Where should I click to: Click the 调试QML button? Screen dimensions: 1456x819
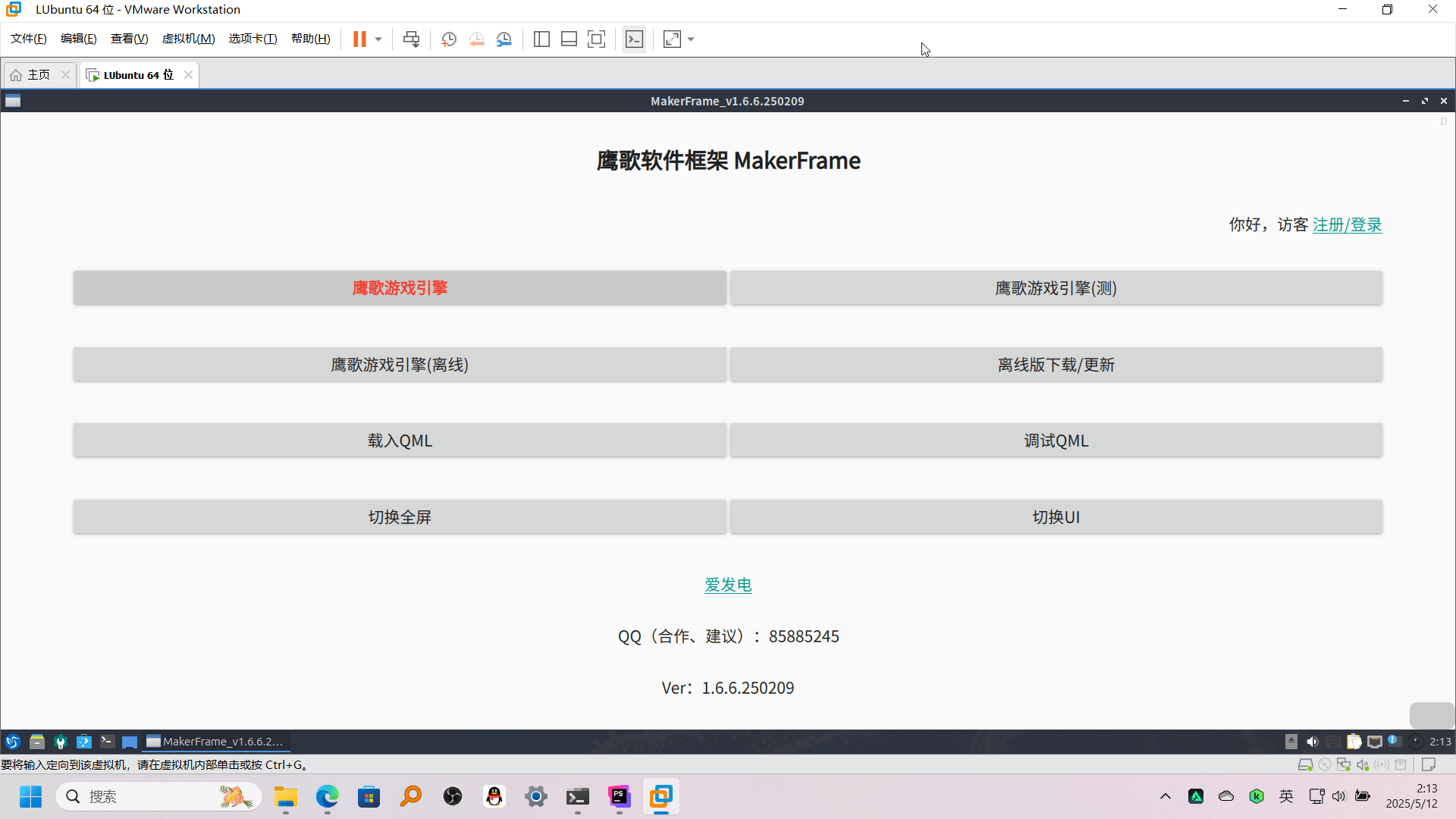(x=1056, y=441)
